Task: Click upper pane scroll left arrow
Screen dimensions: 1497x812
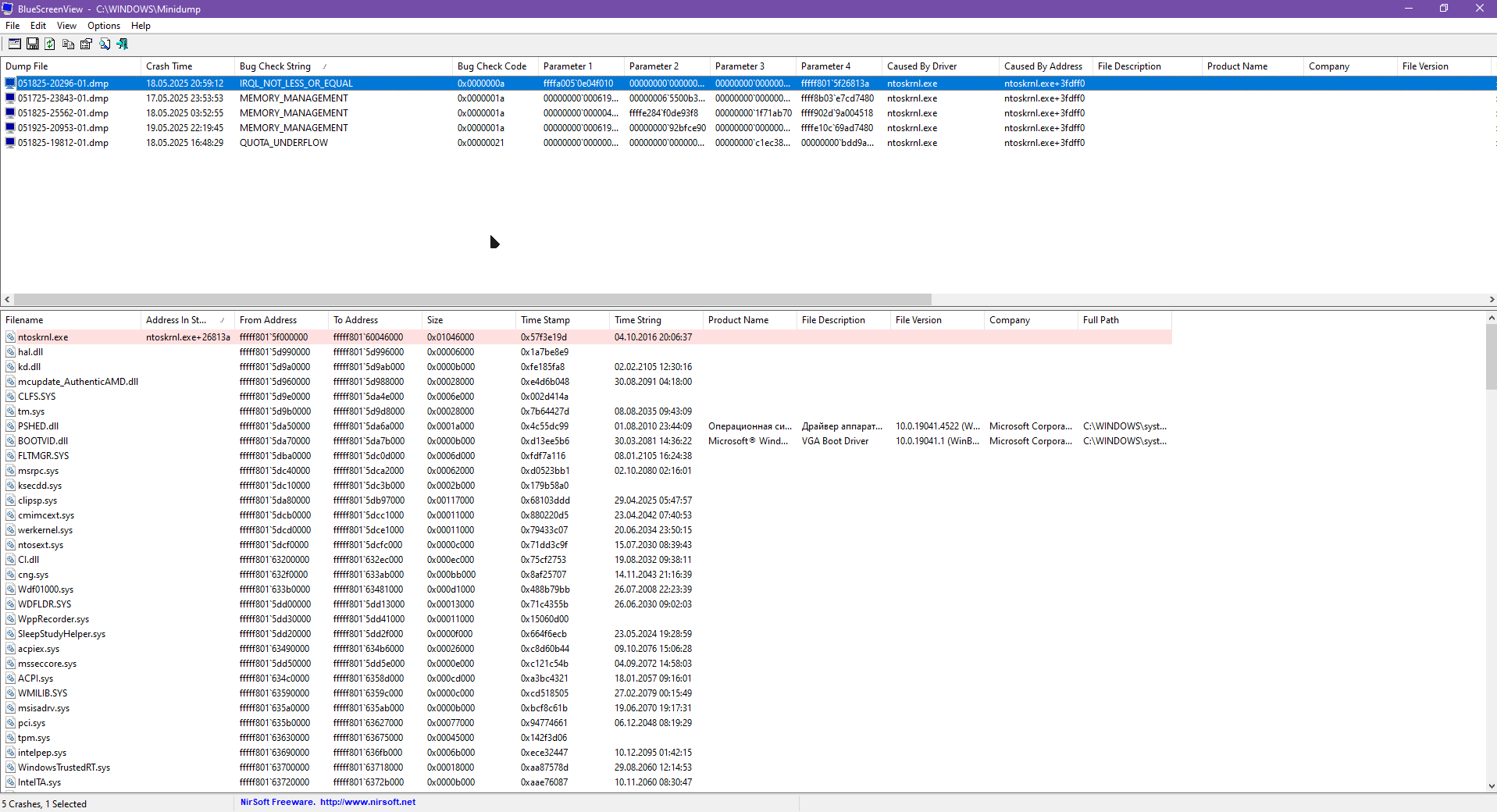Action: point(7,300)
